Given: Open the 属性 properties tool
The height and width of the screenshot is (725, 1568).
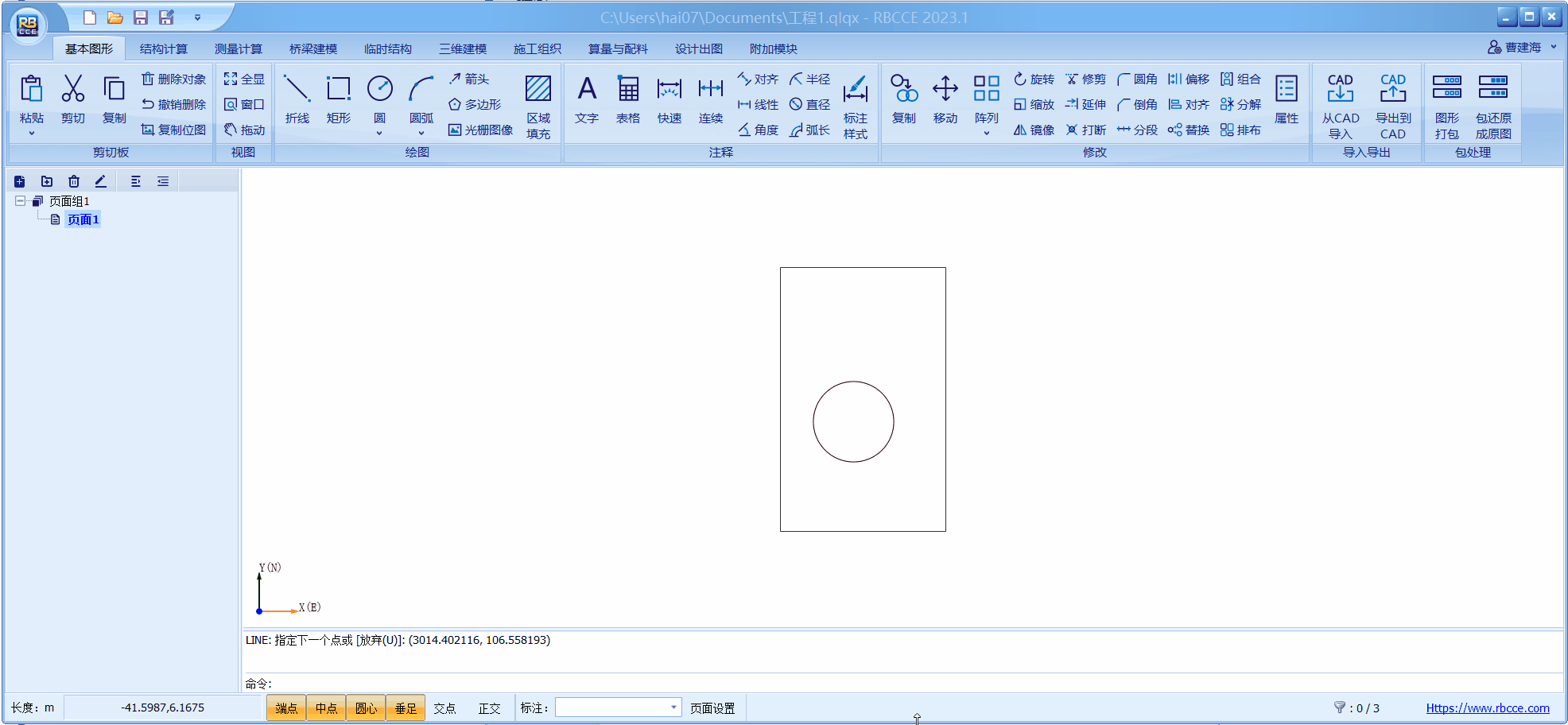Looking at the screenshot, I should click(1286, 99).
